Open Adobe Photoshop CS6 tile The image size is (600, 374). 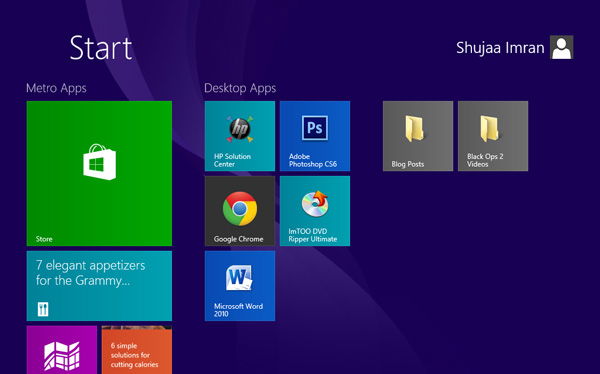(315, 136)
